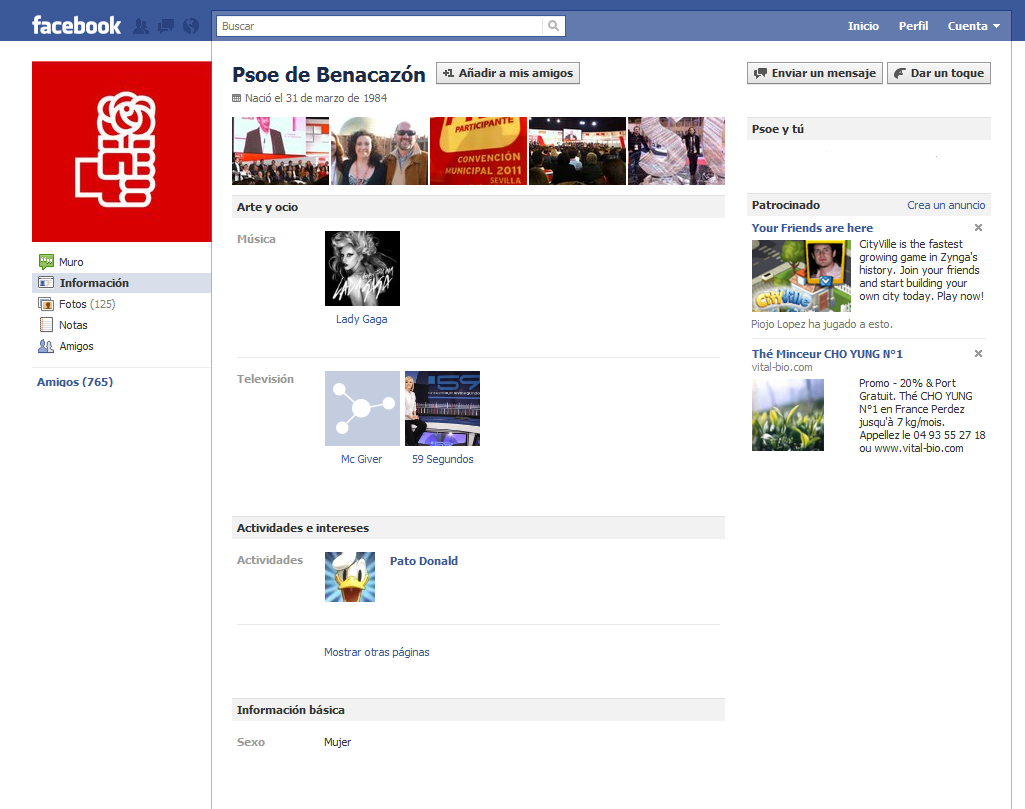Click the 'Mujer' value under Sexo
1025x809 pixels.
337,742
